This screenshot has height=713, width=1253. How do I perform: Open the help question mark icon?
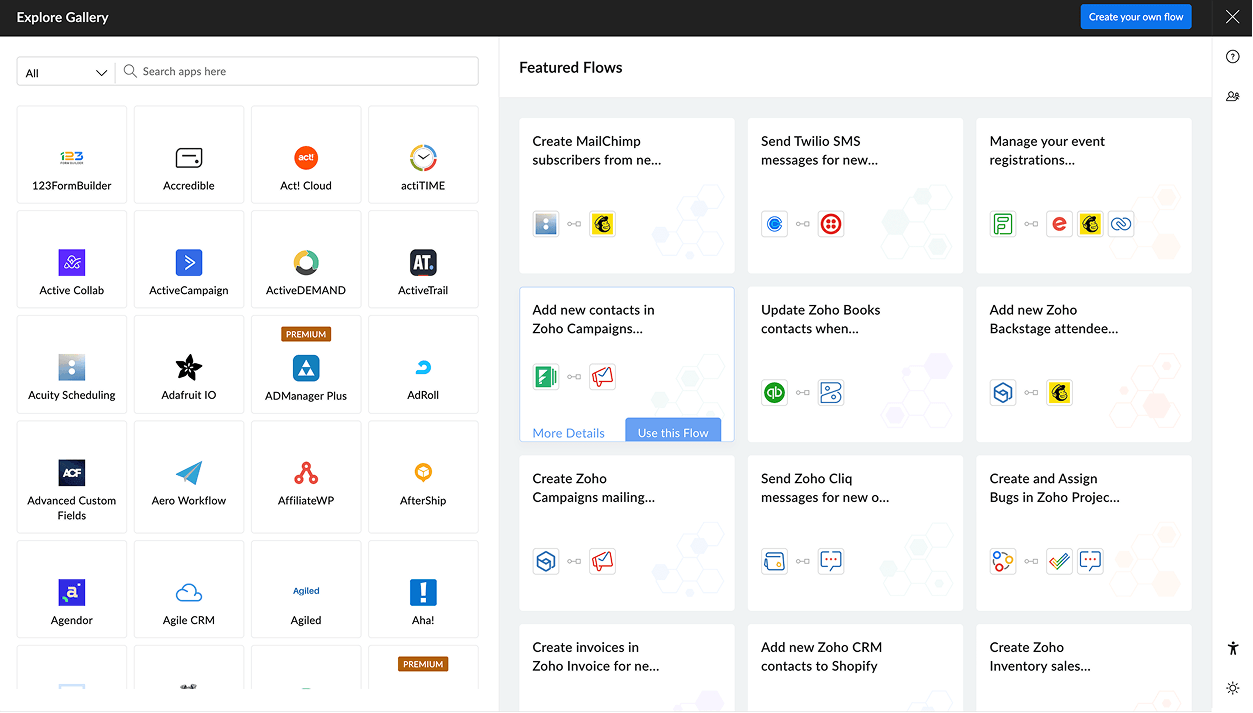tap(1233, 57)
